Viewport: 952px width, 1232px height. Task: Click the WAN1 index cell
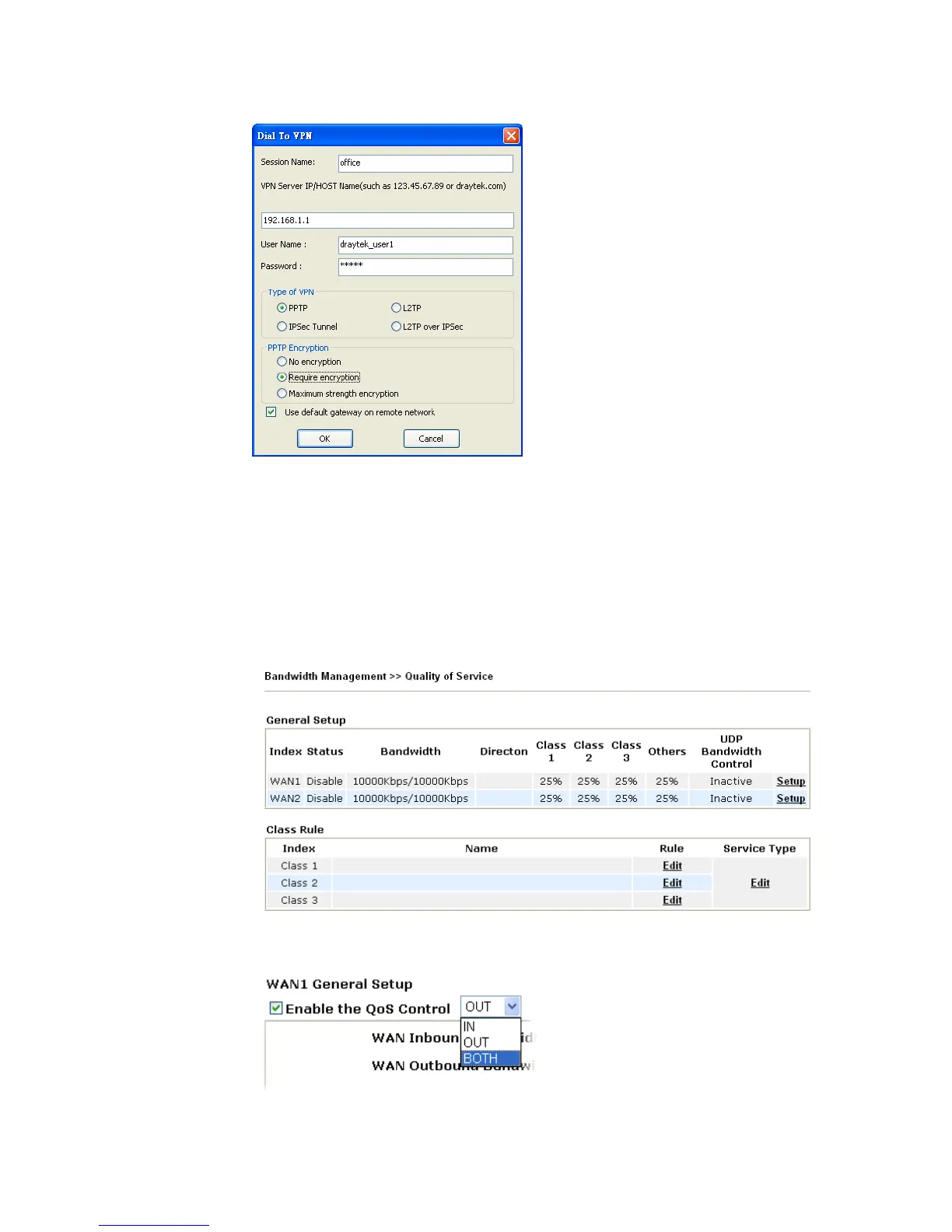285,781
